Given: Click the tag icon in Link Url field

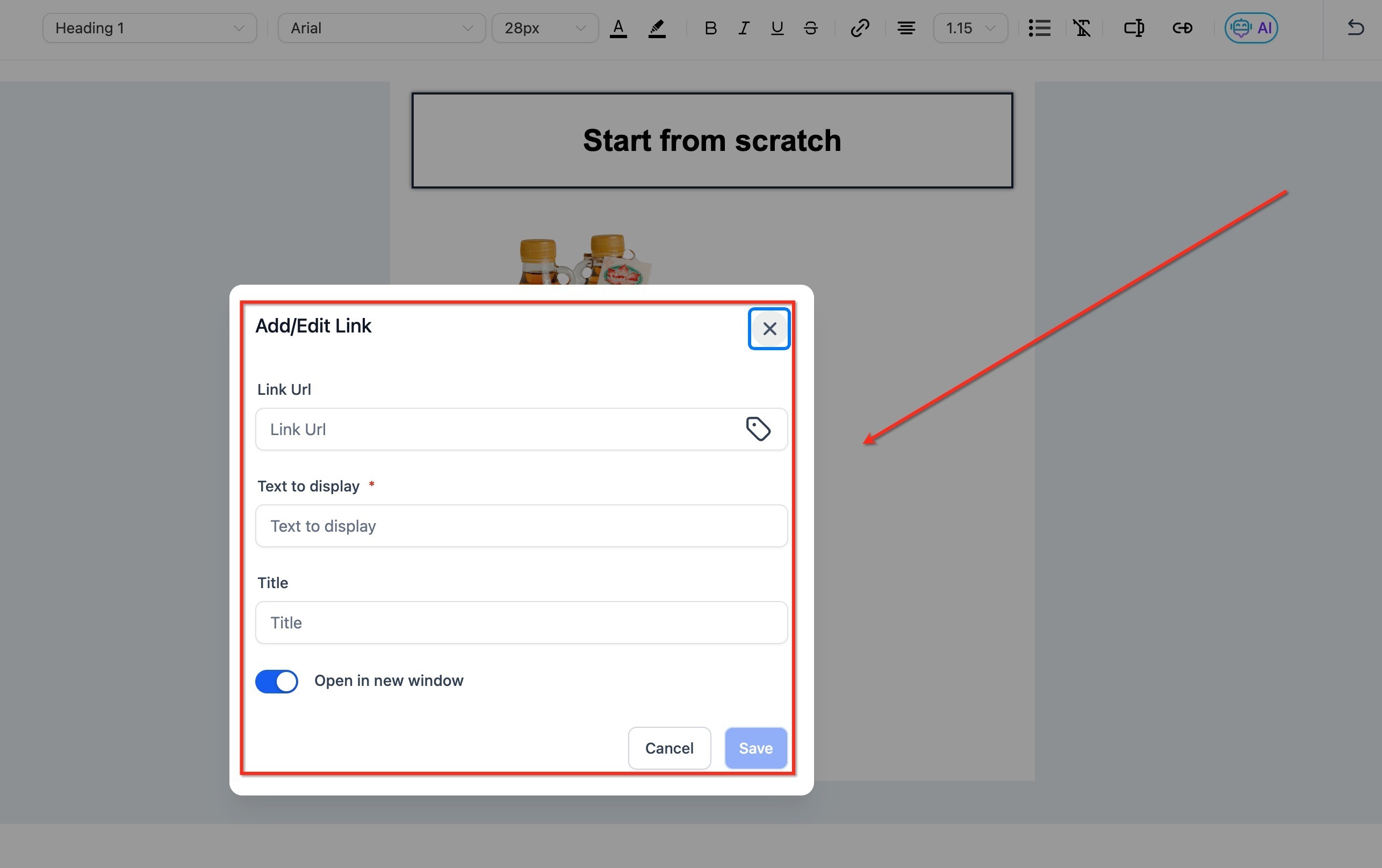Looking at the screenshot, I should [x=758, y=429].
